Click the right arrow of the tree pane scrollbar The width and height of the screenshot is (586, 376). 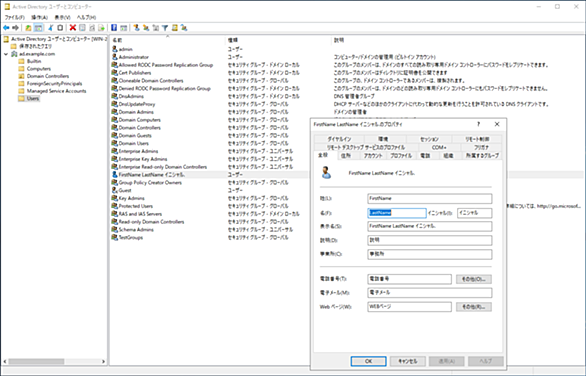(x=104, y=361)
